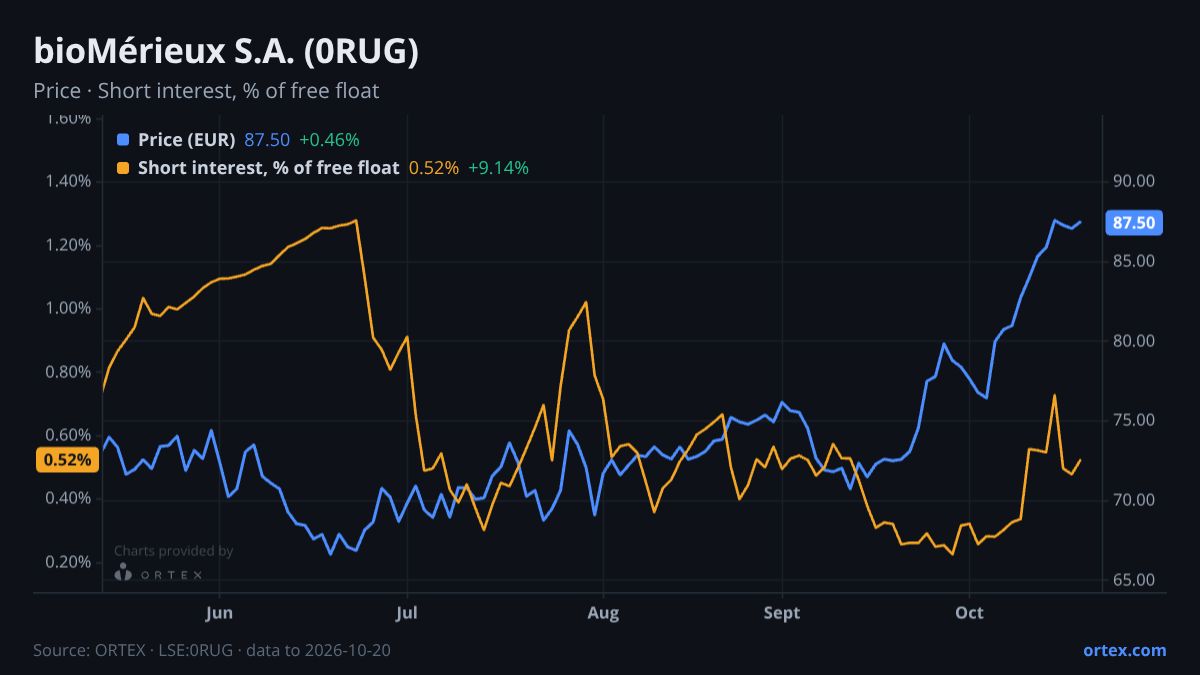The width and height of the screenshot is (1200, 675).
Task: Click the orange 0.52% axis tag
Action: (67, 460)
